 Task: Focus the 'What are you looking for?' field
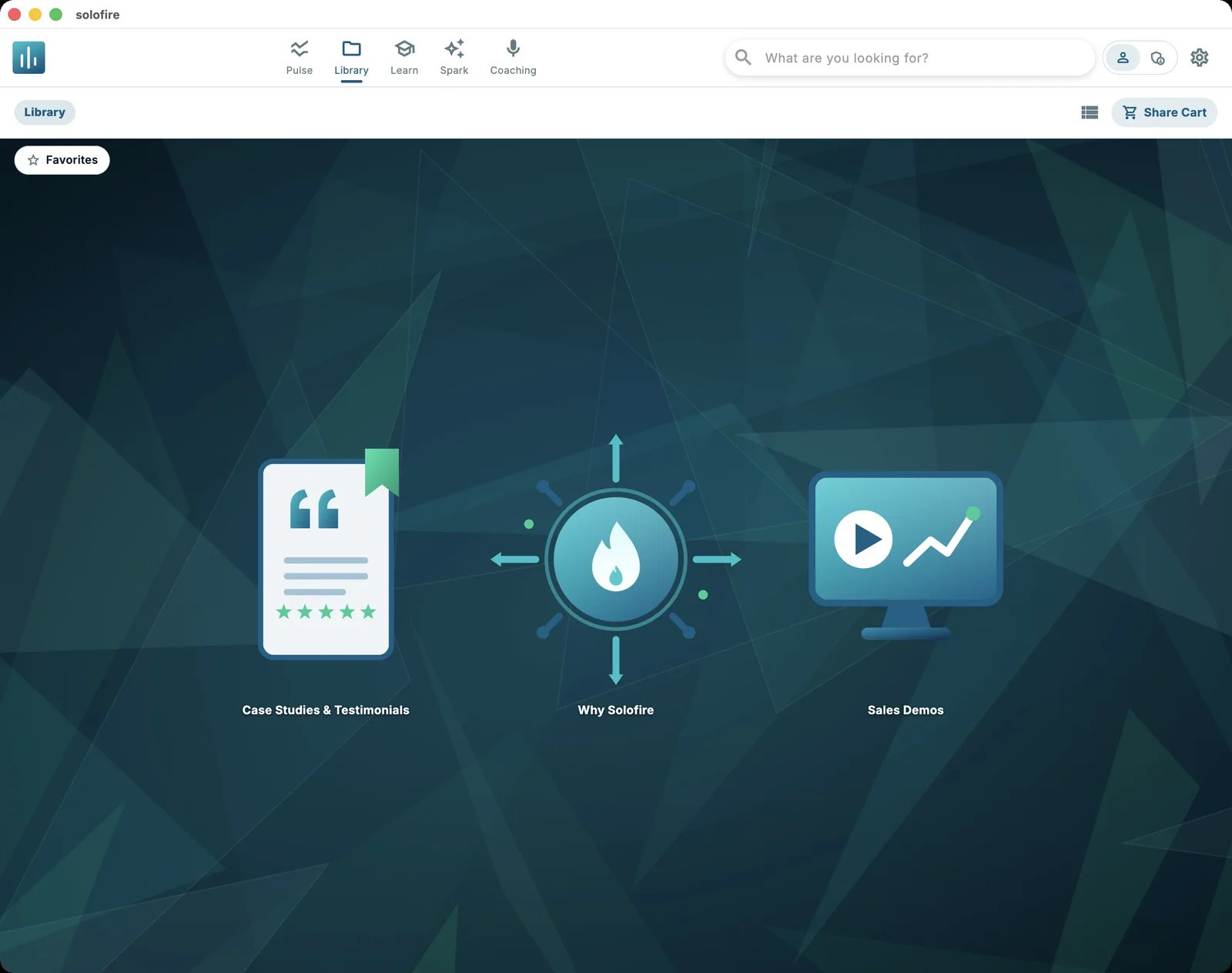[x=910, y=58]
